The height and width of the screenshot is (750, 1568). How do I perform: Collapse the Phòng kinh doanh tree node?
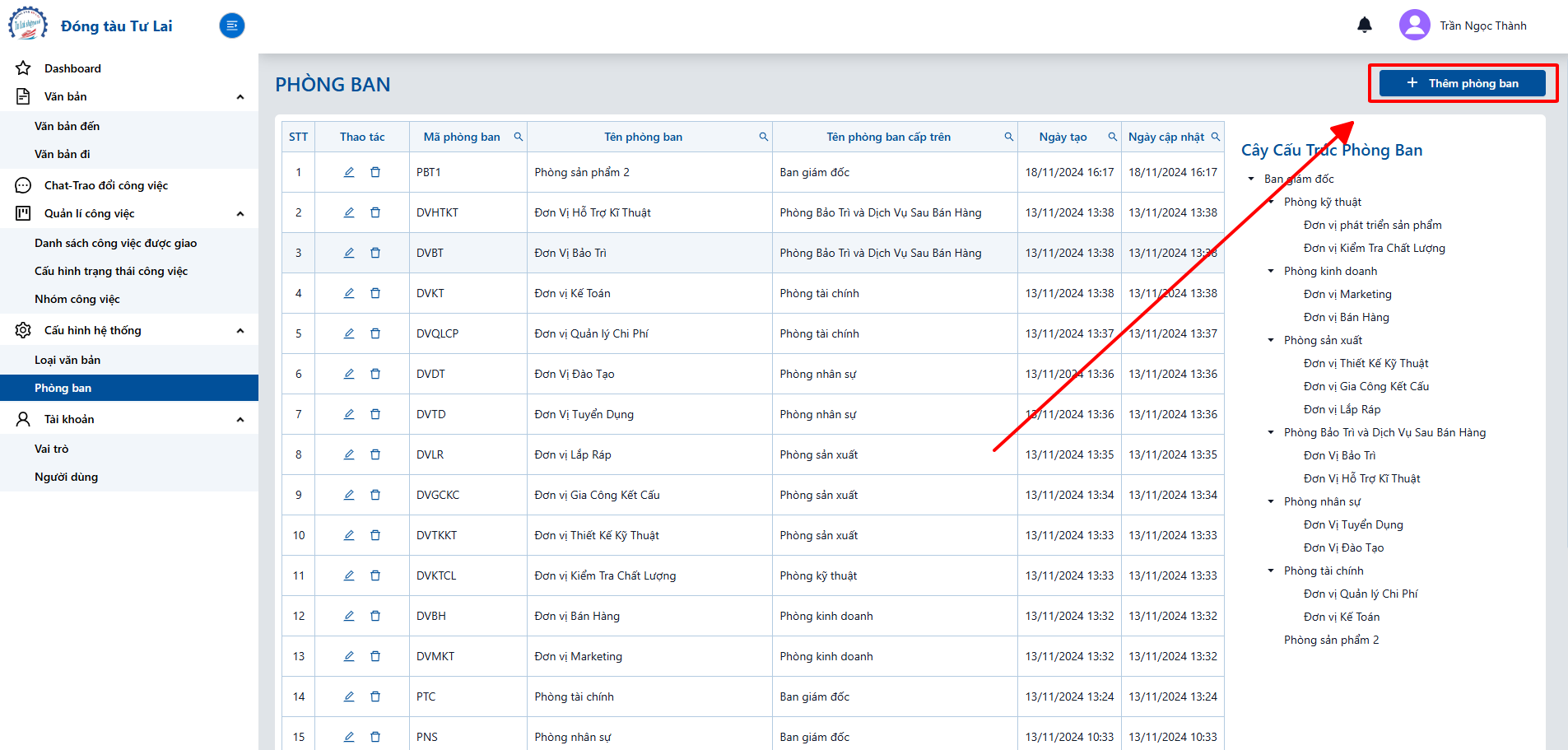(x=1271, y=271)
